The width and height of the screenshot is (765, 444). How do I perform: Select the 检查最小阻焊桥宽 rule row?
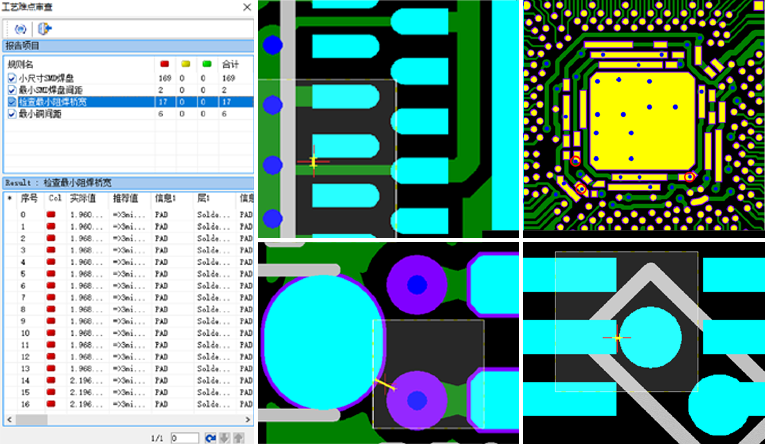pyautogui.click(x=60, y=102)
